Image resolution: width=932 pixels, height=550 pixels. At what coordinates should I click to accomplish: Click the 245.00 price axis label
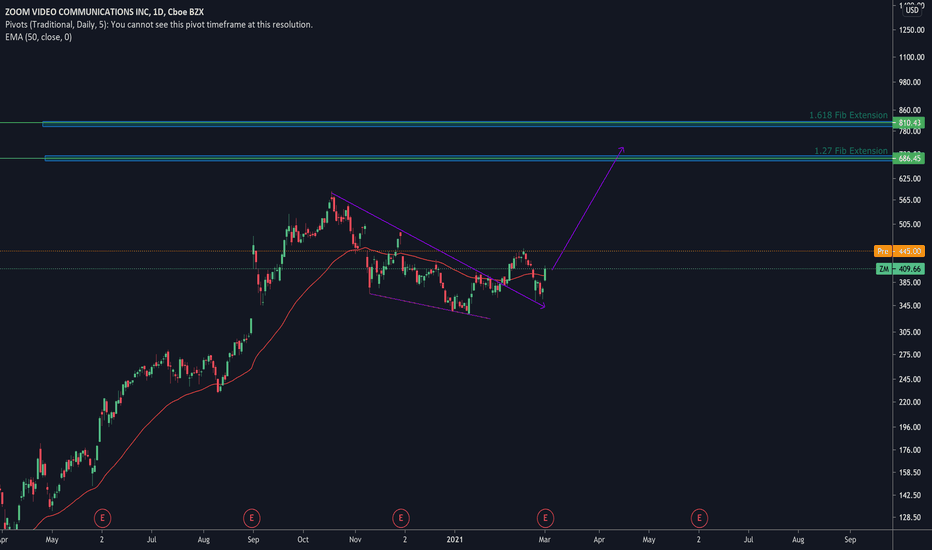912,379
